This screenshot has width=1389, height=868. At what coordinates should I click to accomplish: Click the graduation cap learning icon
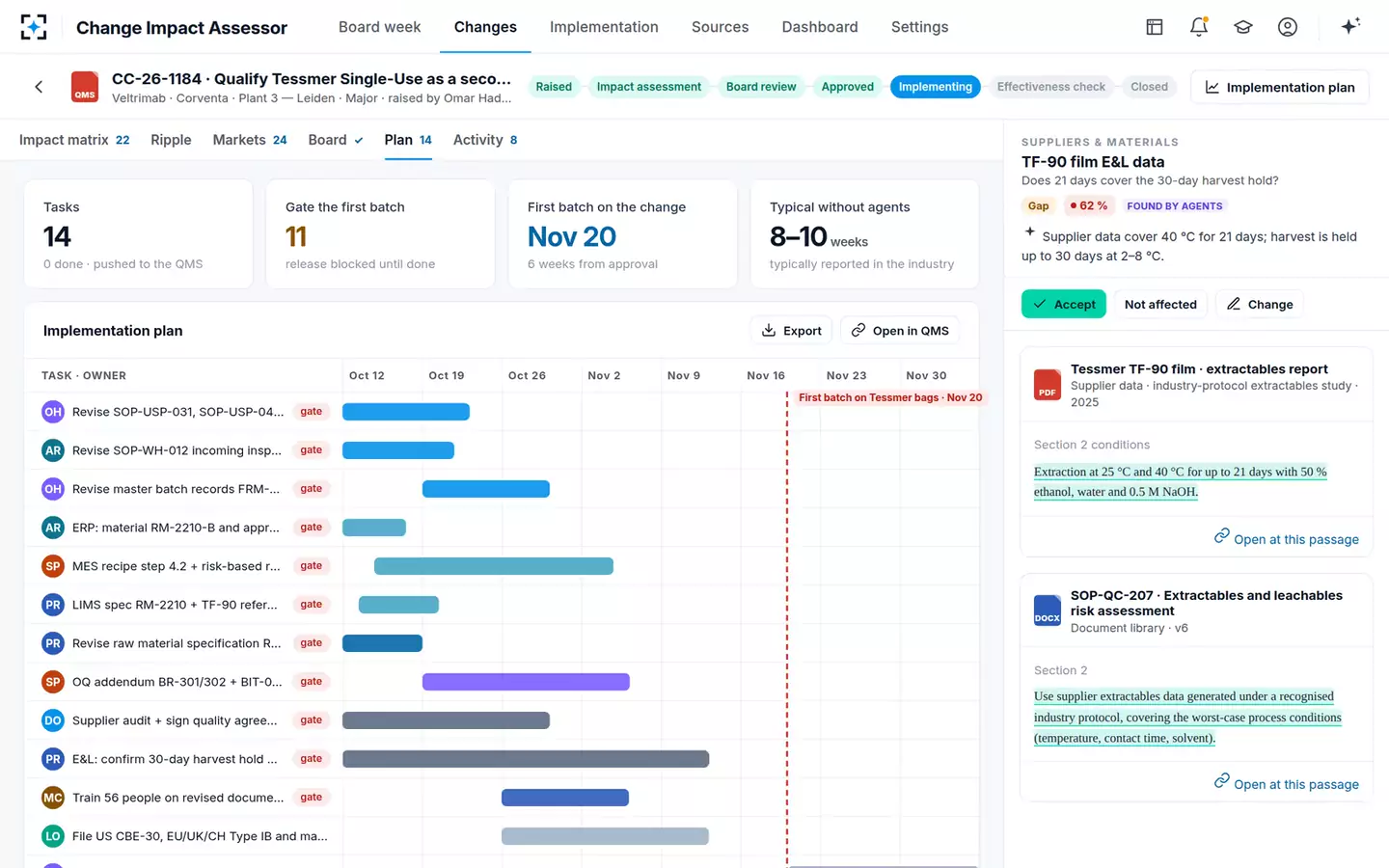[x=1243, y=27]
